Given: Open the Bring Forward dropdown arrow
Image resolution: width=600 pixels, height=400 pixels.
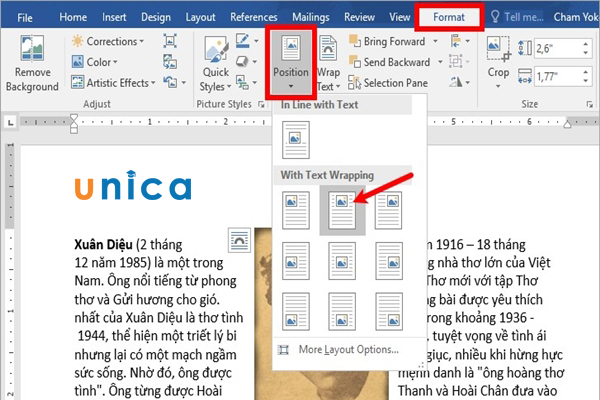Looking at the screenshot, I should point(438,40).
